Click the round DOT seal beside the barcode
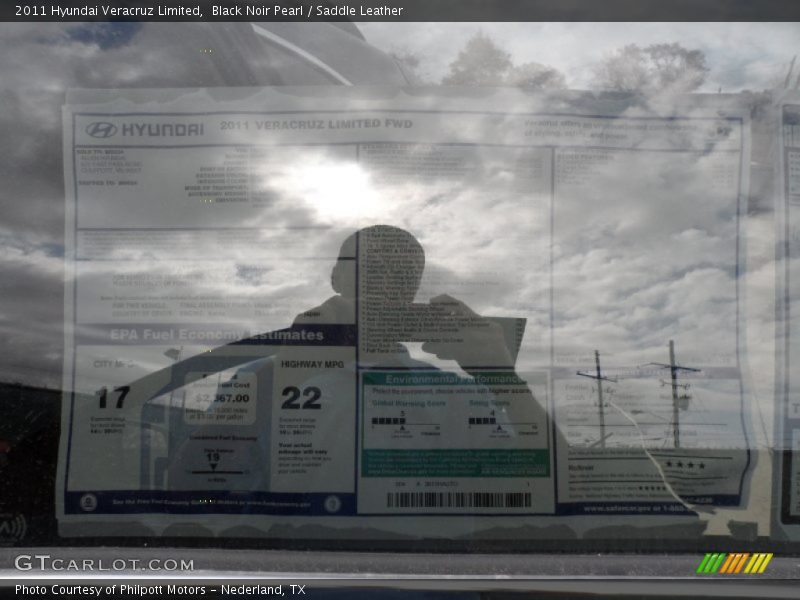Screen dimensions: 800x600 pyautogui.click(x=333, y=504)
